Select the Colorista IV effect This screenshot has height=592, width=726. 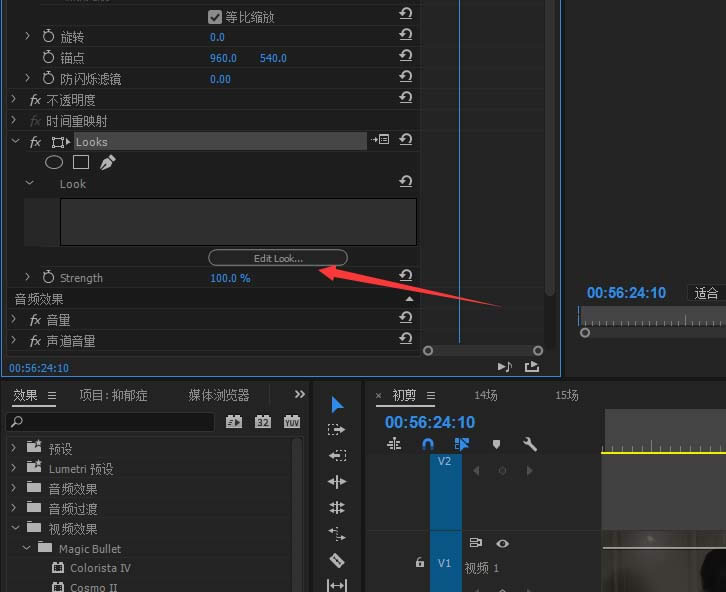point(100,568)
